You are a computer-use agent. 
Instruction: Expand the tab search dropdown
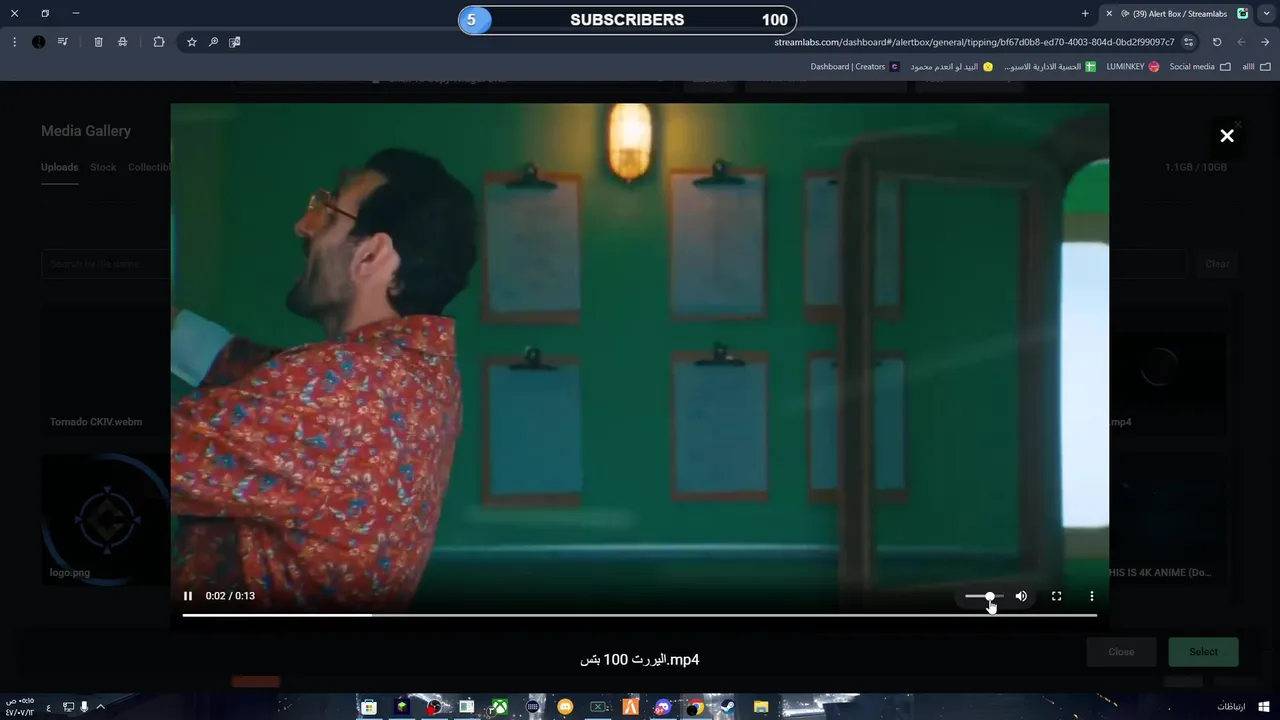tap(1266, 13)
